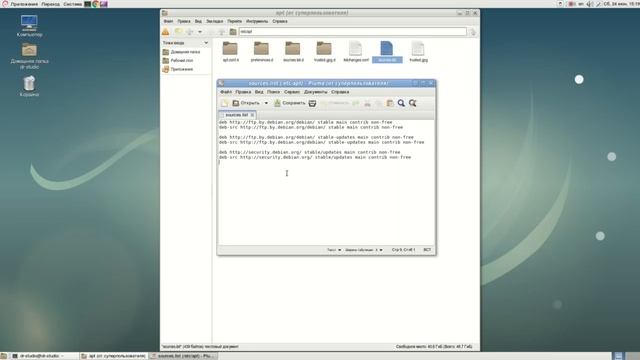
Task: Click the icon at right of location bar
Action: coord(473,32)
